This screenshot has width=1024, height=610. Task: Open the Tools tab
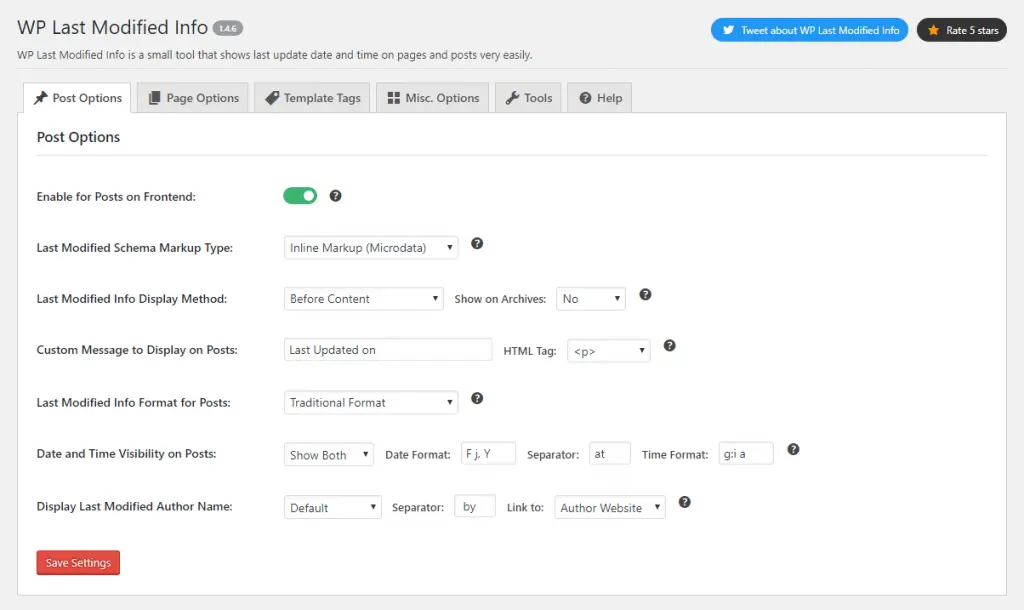click(x=528, y=98)
